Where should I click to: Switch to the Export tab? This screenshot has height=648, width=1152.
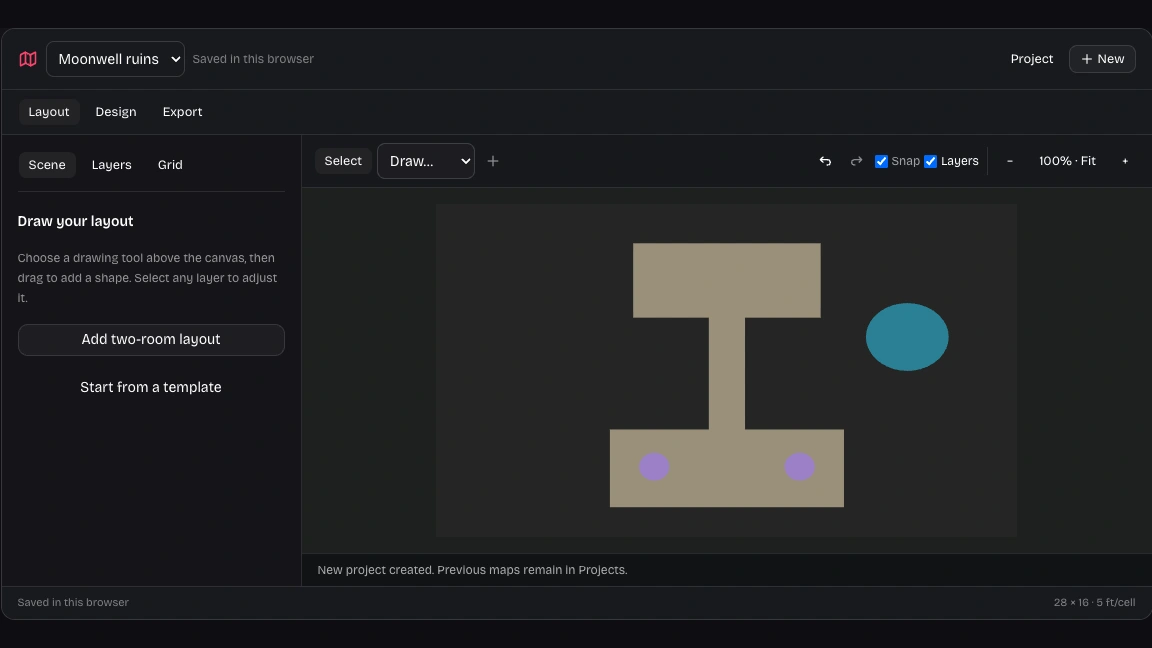coord(182,112)
